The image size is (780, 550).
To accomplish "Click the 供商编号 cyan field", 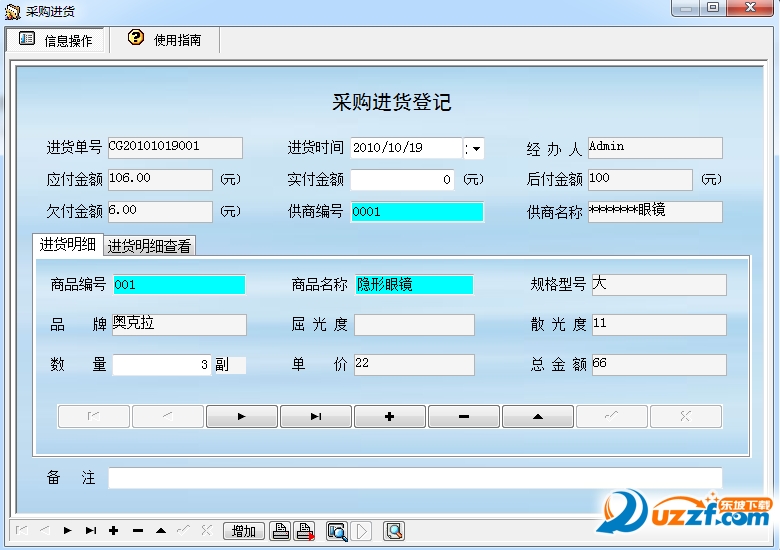I will (417, 212).
